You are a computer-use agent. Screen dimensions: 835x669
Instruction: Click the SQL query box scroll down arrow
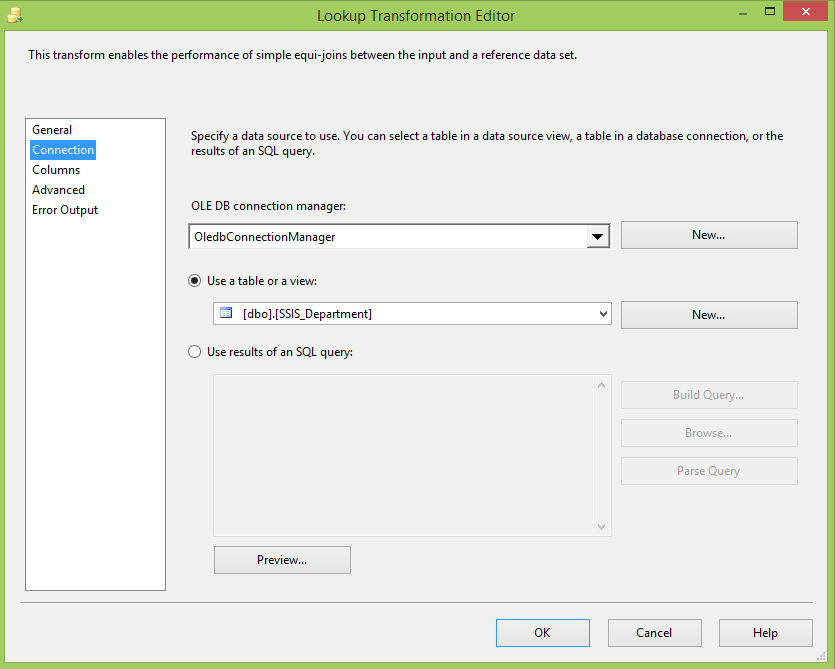coord(601,527)
